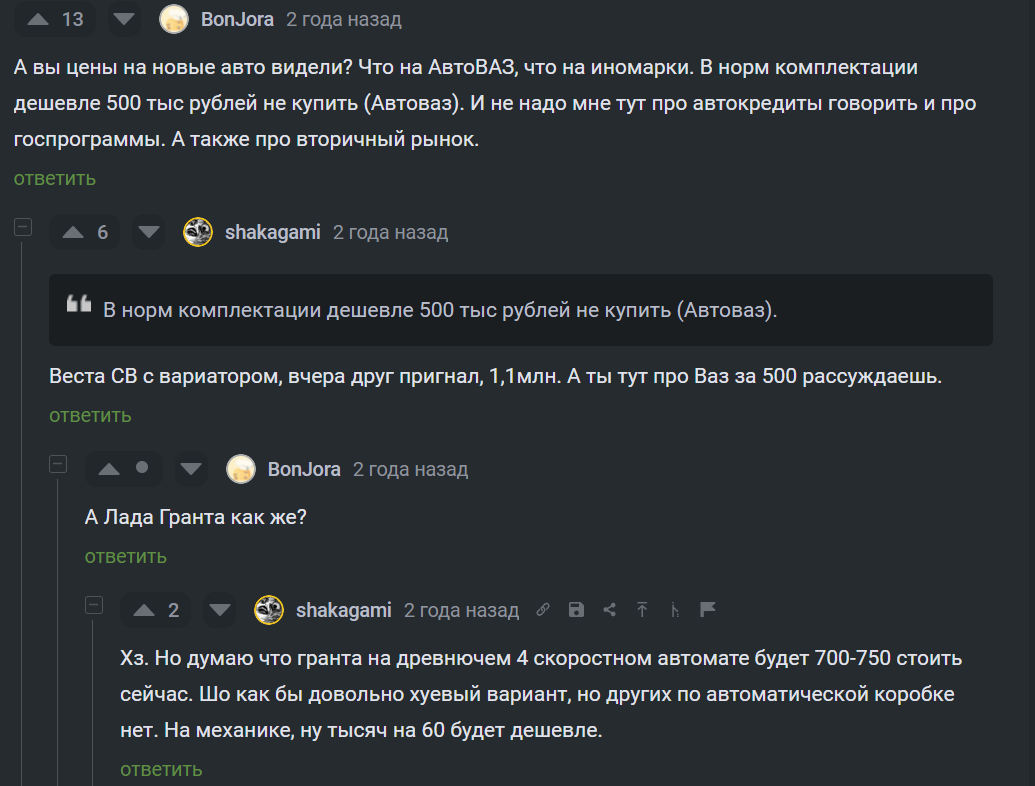This screenshot has height=786, width=1035.
Task: Collapse shakagami's first reply thread
Action: pyautogui.click(x=22, y=228)
